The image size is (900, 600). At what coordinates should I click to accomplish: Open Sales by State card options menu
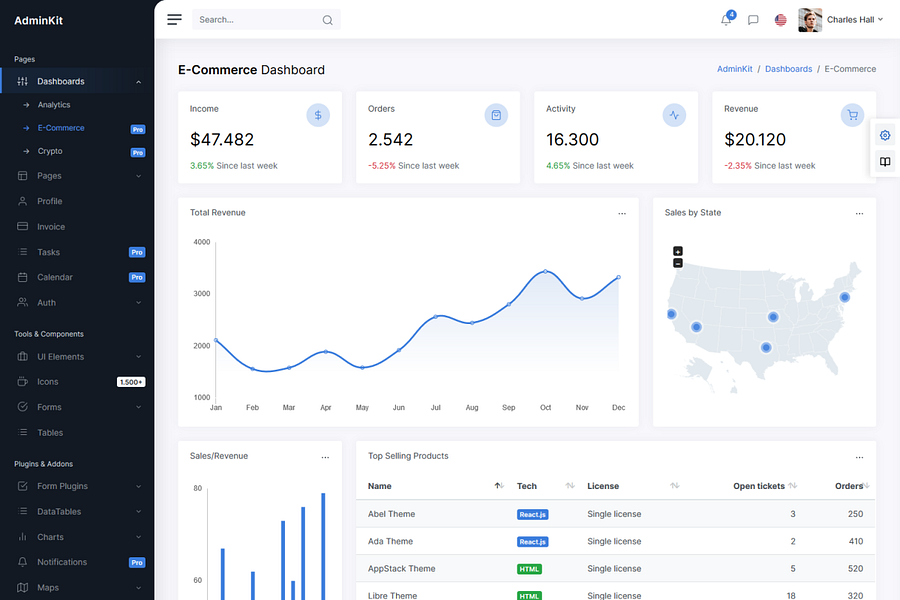[x=859, y=214]
